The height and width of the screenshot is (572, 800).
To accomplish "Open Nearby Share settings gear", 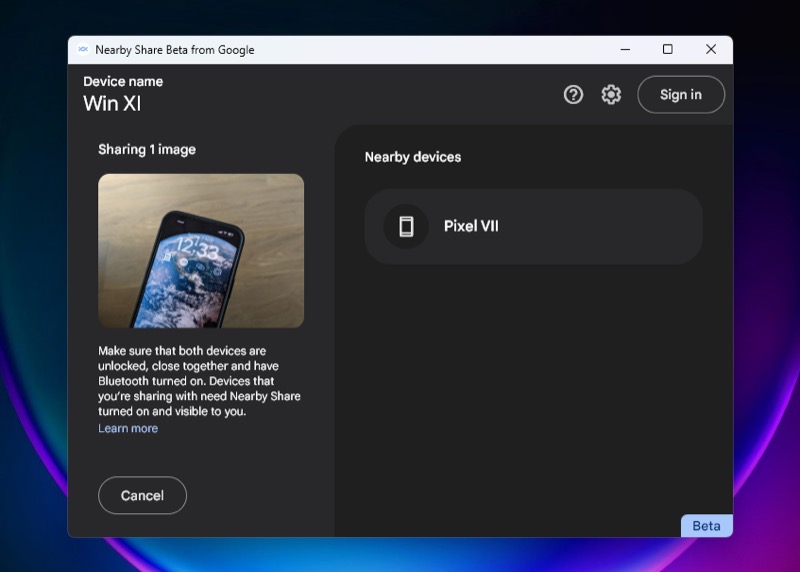I will pos(611,94).
